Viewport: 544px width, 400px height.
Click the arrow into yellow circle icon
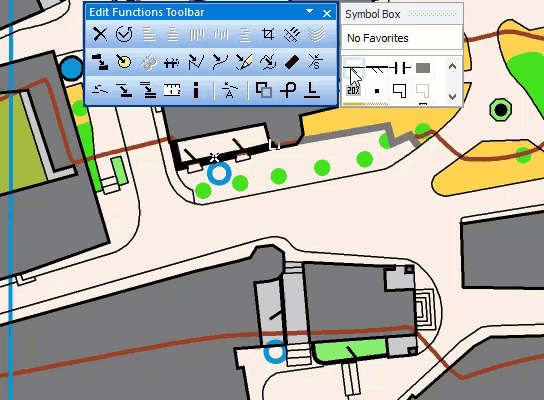[124, 62]
